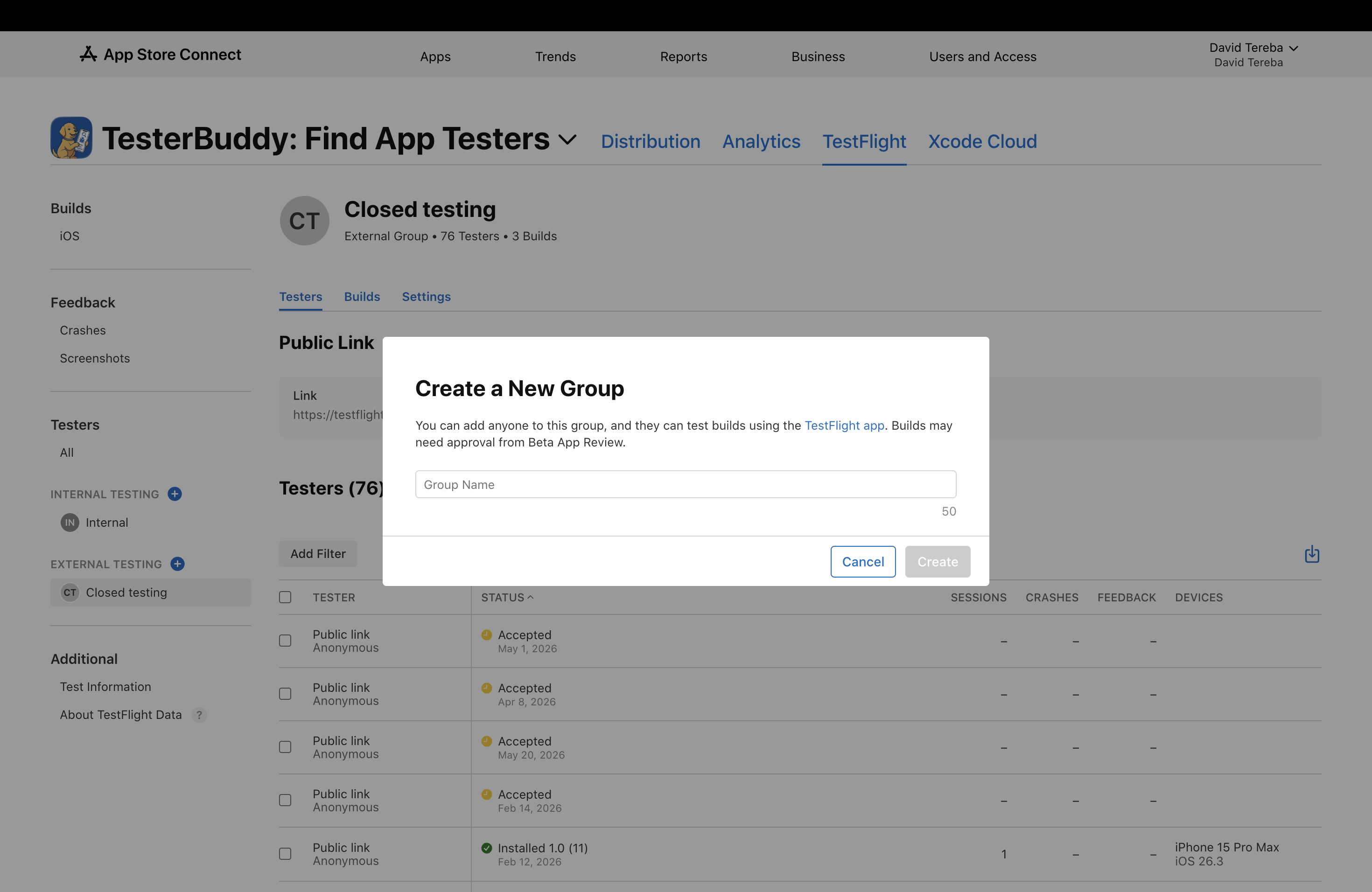
Task: Click the Cancel button in the dialog
Action: (863, 561)
